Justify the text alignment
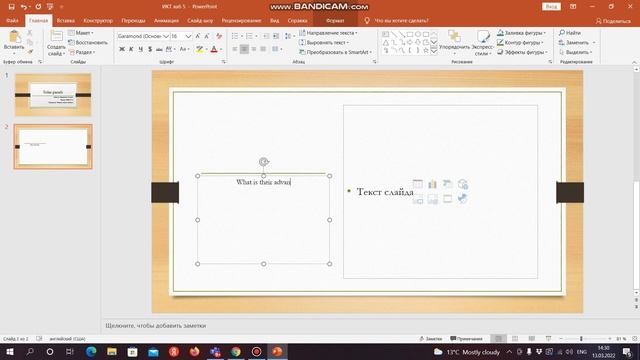The width and height of the screenshot is (640, 360). tap(263, 49)
